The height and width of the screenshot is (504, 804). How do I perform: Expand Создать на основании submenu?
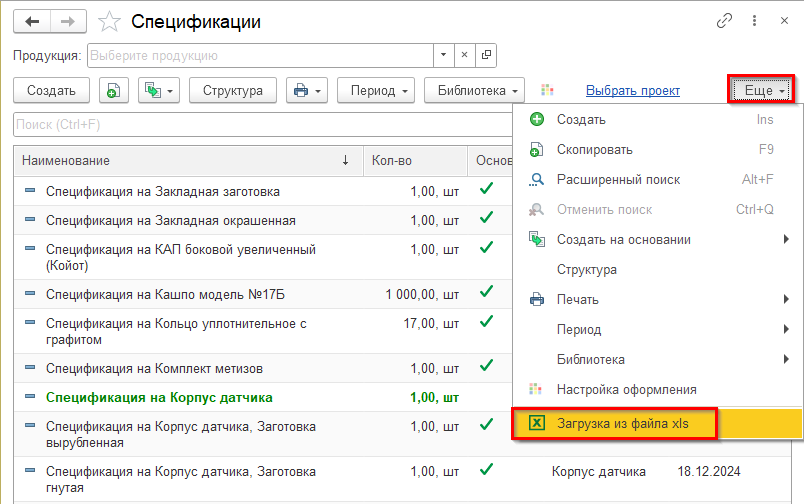click(623, 240)
